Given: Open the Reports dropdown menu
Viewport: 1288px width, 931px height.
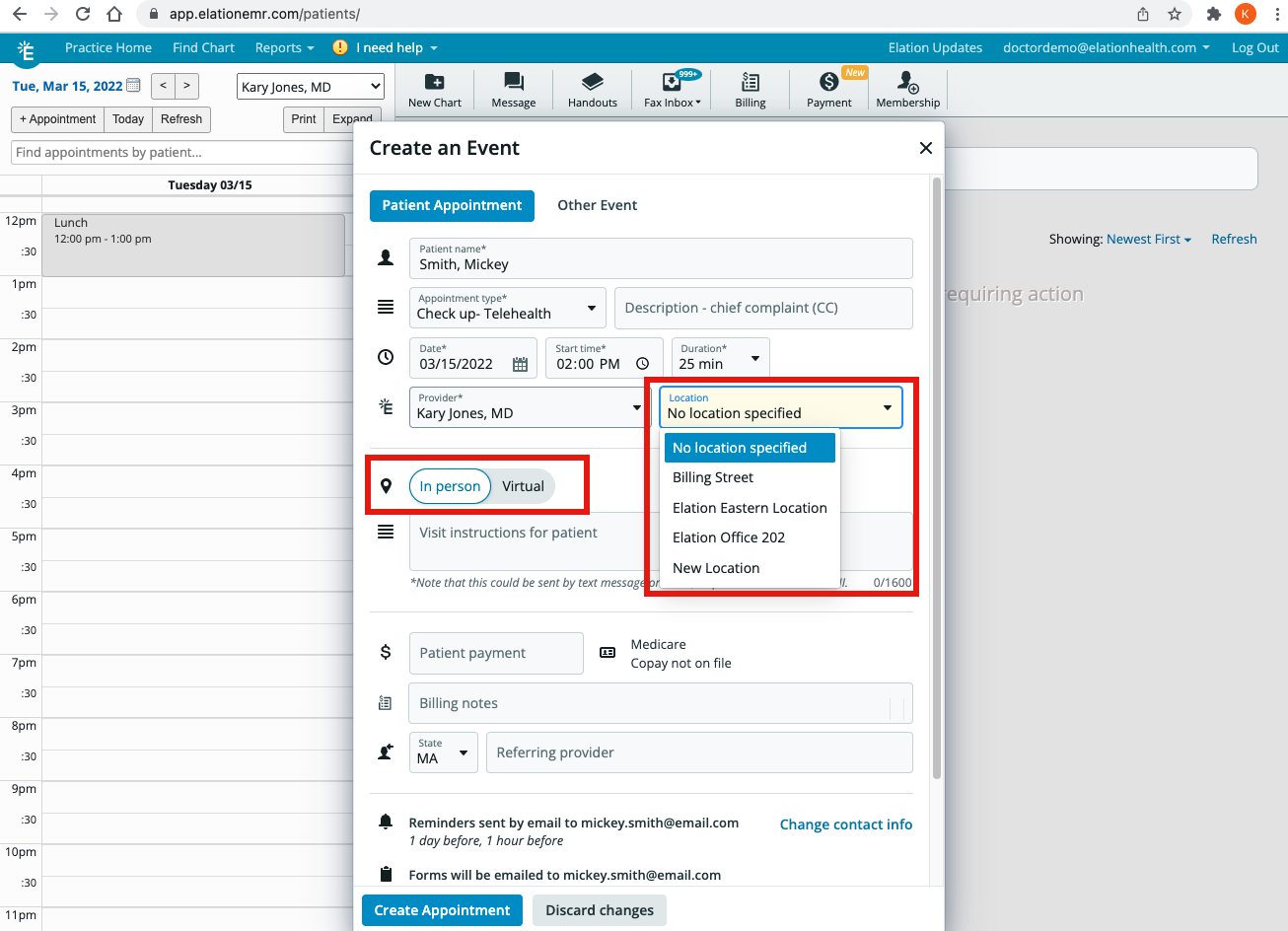Looking at the screenshot, I should pos(284,47).
